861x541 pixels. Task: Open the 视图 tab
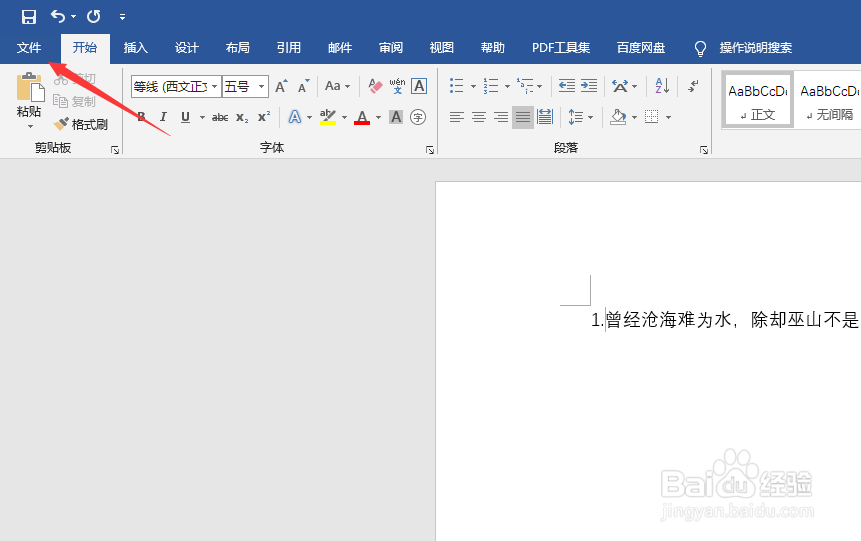point(441,48)
